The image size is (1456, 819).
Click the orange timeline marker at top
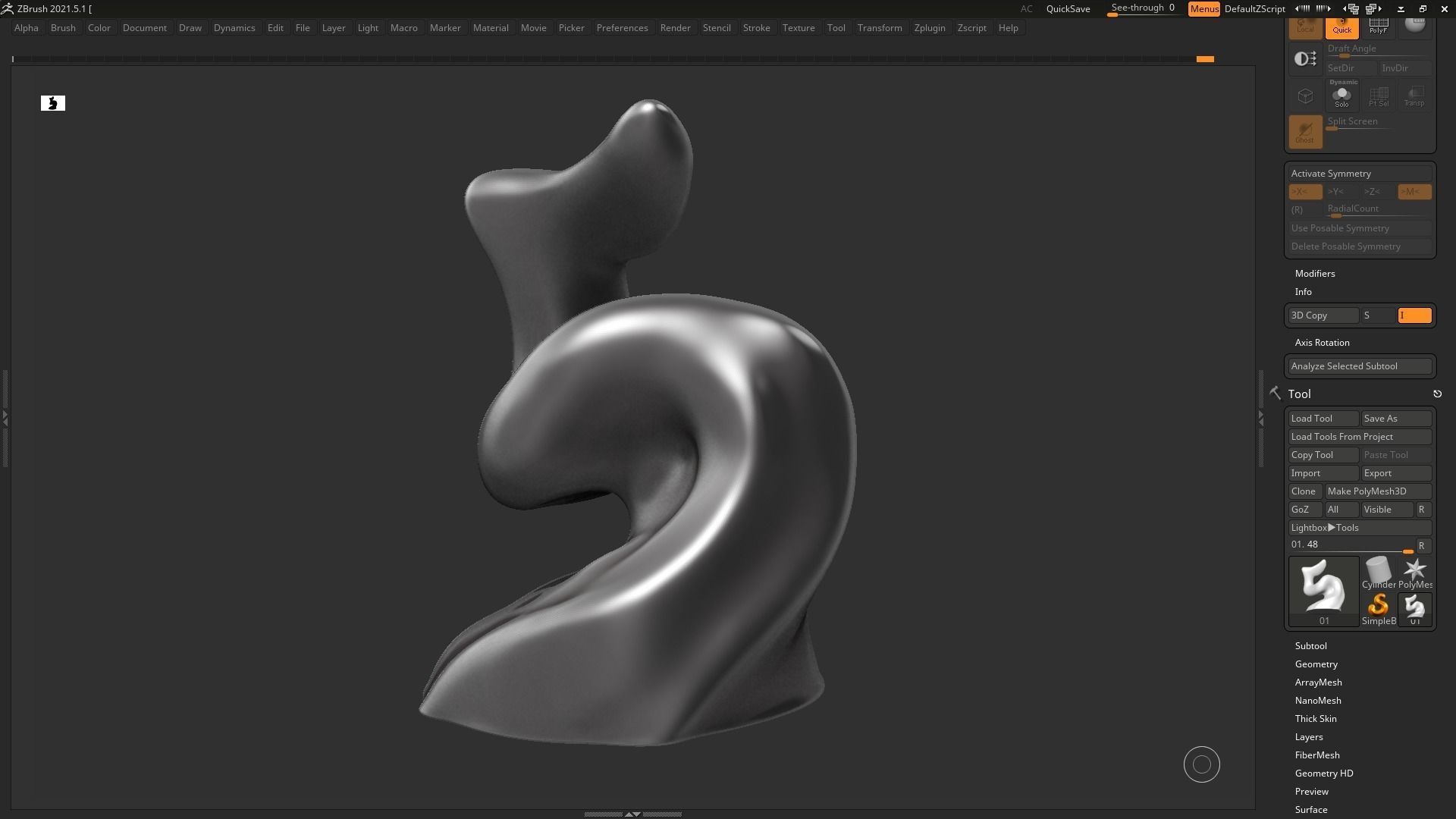click(1205, 59)
